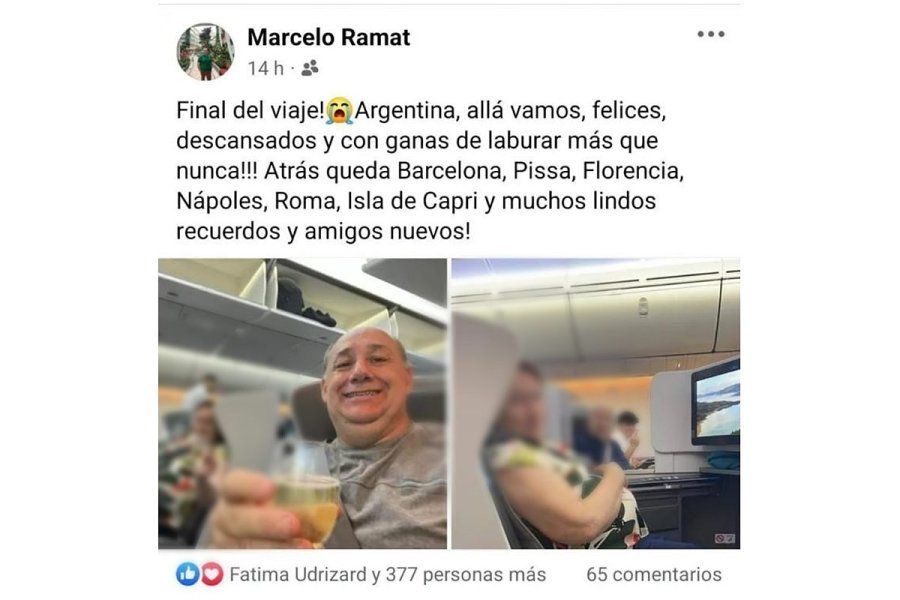Click Marcelo Ramat's profile picture

tap(205, 51)
